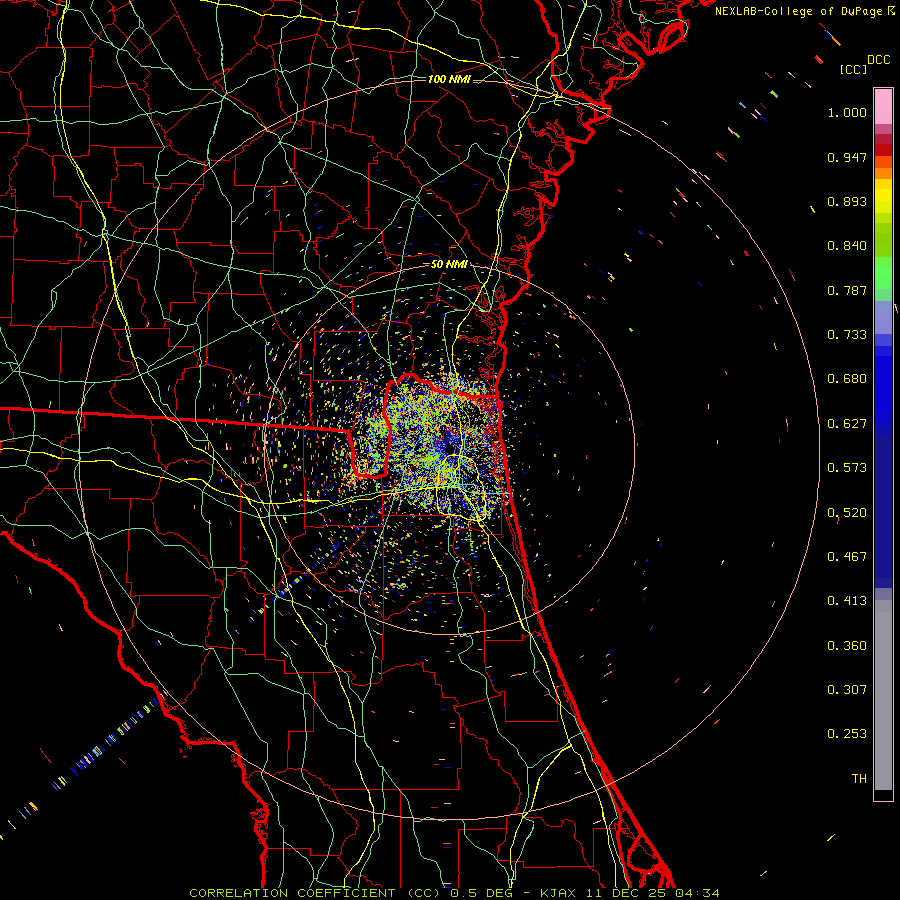The width and height of the screenshot is (900, 900).
Task: Click the 0.840 legend value
Action: pyautogui.click(x=847, y=246)
